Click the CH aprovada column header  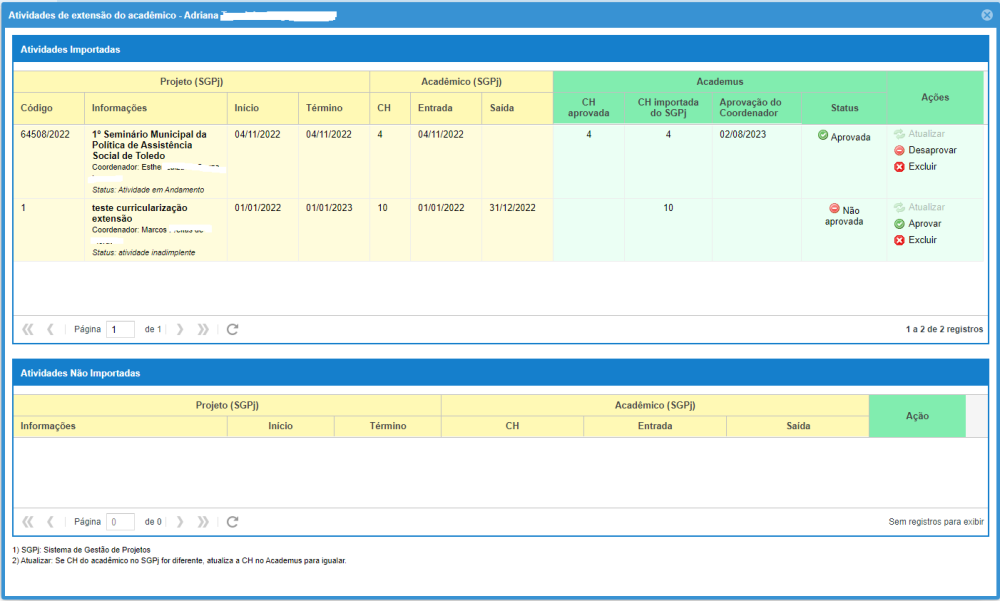coord(588,108)
